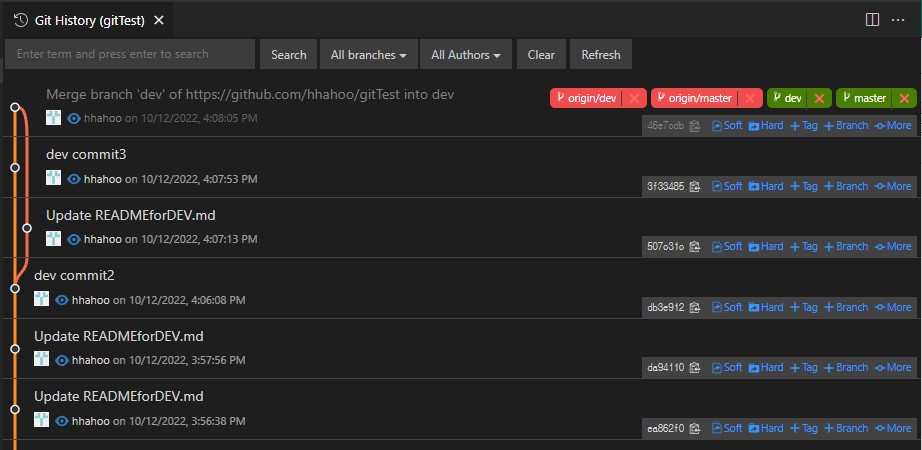Click graph node of merge commit
922x450 pixels.
click(15, 107)
